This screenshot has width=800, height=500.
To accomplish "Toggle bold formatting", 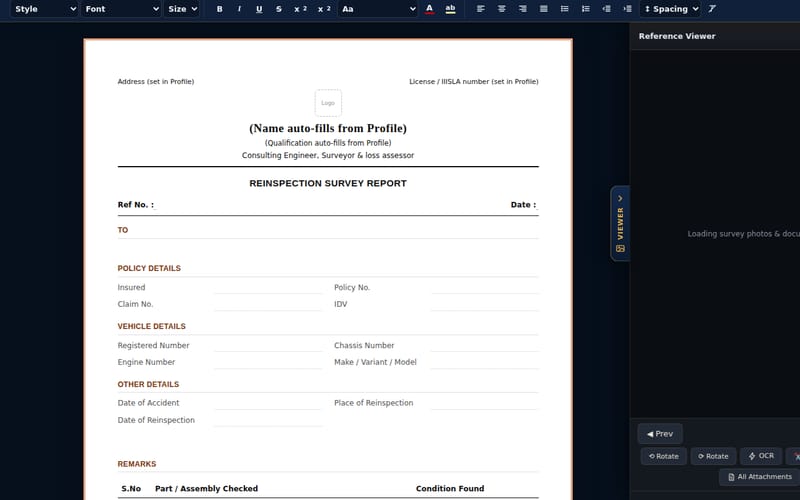I will (x=219, y=9).
